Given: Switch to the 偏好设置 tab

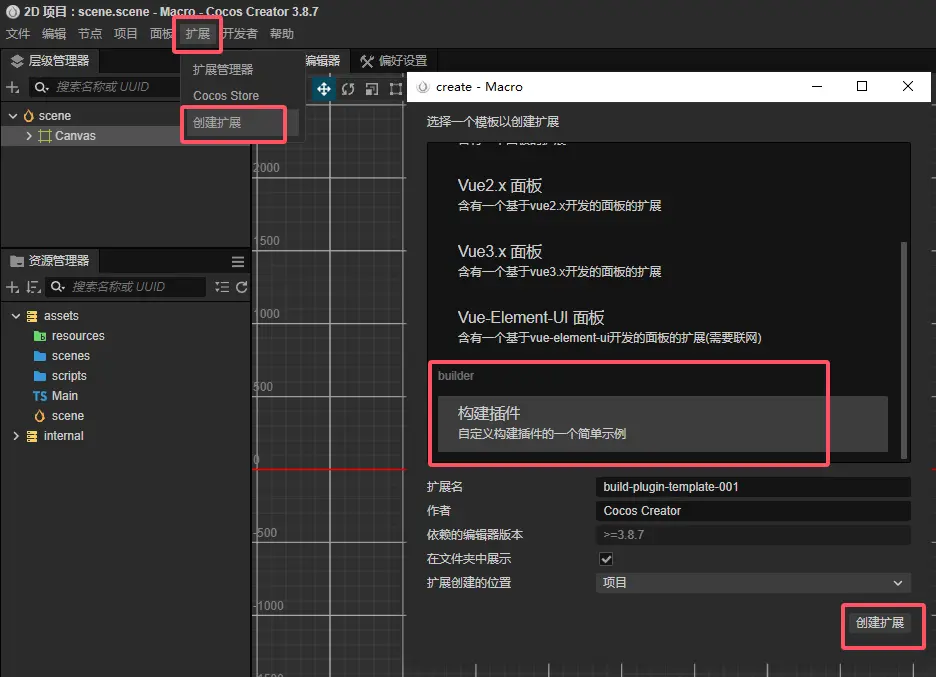Looking at the screenshot, I should 394,61.
